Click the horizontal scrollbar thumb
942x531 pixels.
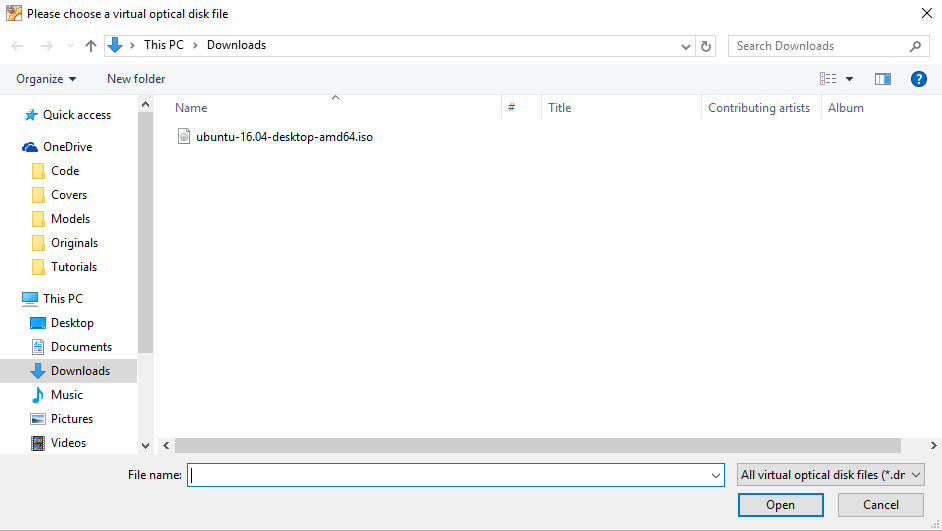(x=538, y=446)
